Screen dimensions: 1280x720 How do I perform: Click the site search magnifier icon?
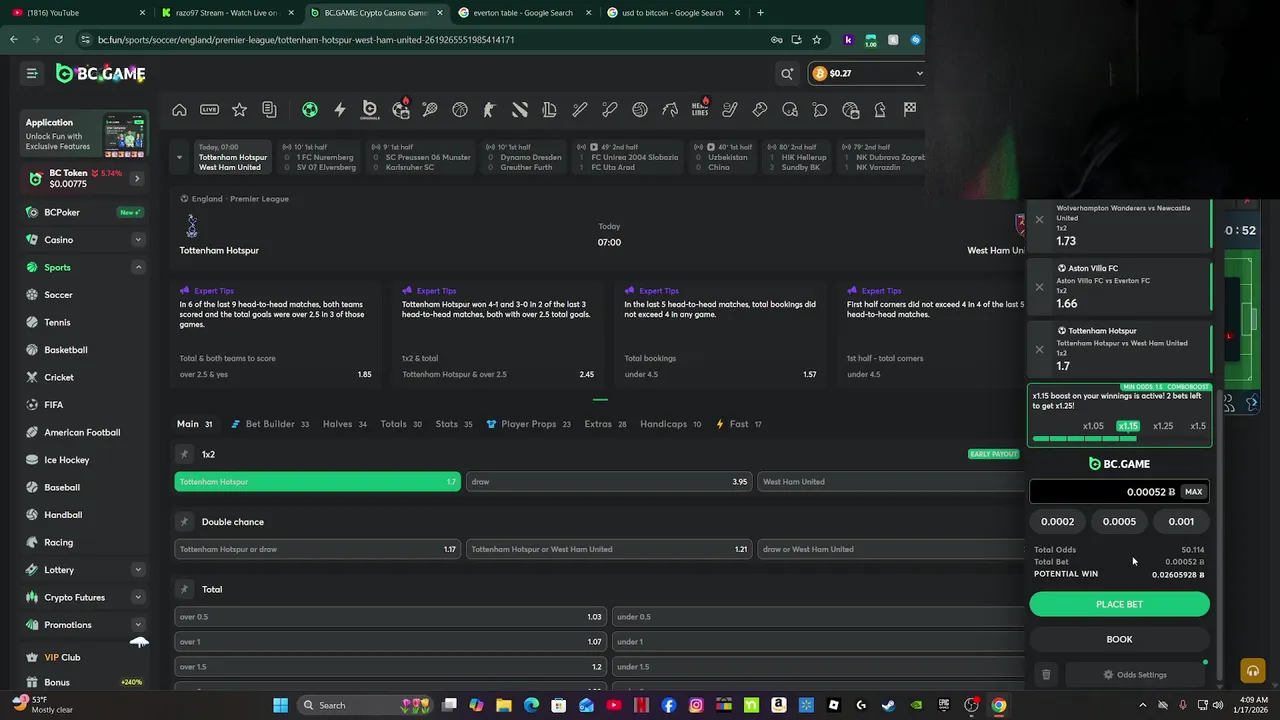pyautogui.click(x=787, y=73)
